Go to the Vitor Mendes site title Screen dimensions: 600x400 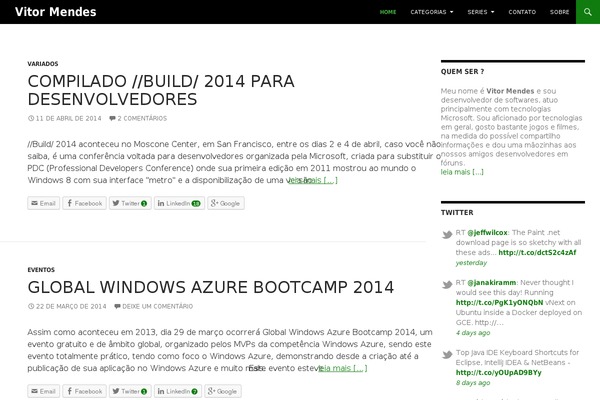click(x=55, y=12)
